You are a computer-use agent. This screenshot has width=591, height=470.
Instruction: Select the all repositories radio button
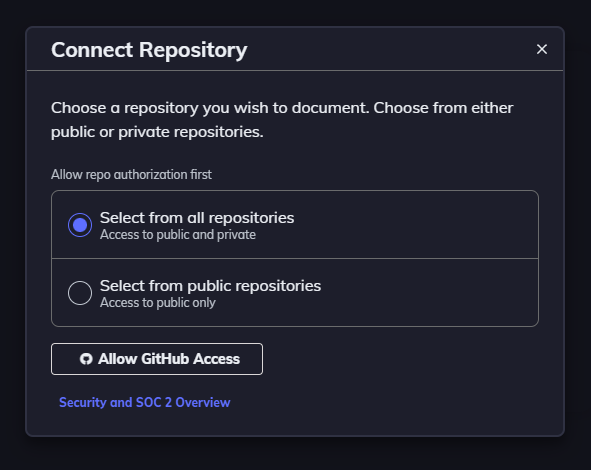coord(80,225)
